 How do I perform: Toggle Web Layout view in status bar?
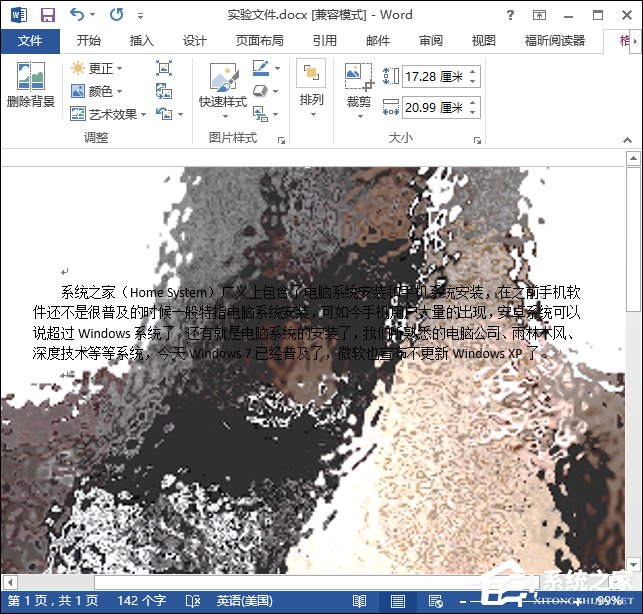pyautogui.click(x=436, y=601)
